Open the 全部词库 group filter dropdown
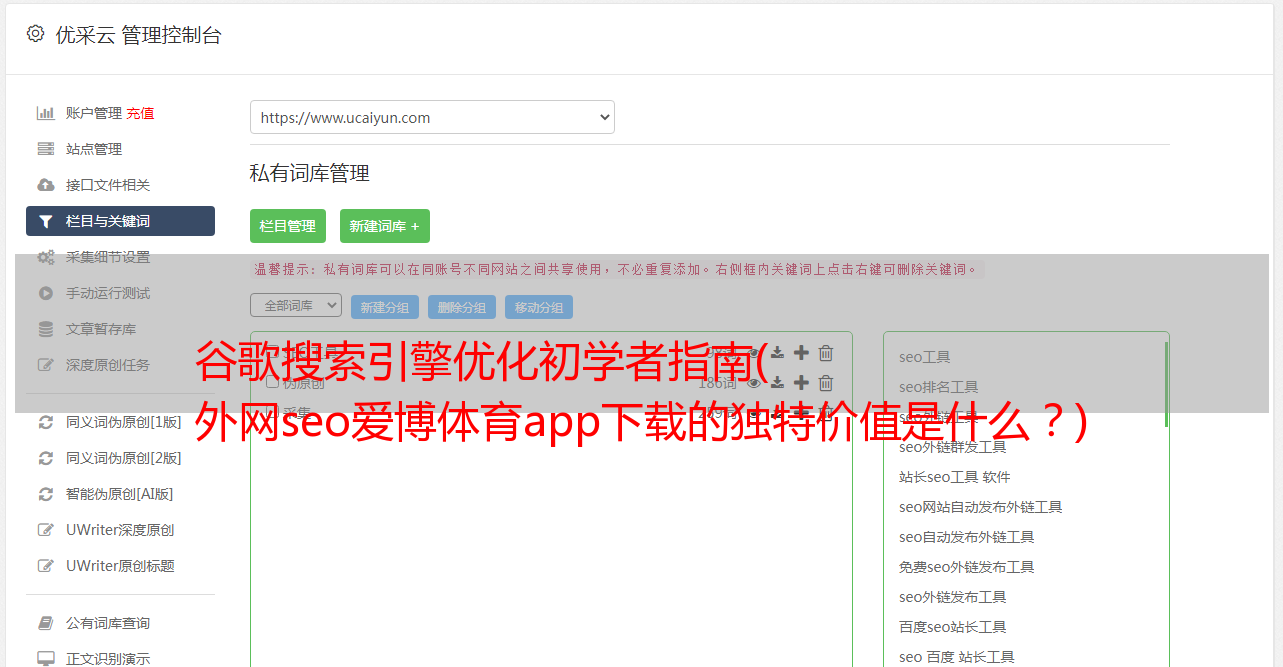This screenshot has width=1283, height=667. [296, 305]
